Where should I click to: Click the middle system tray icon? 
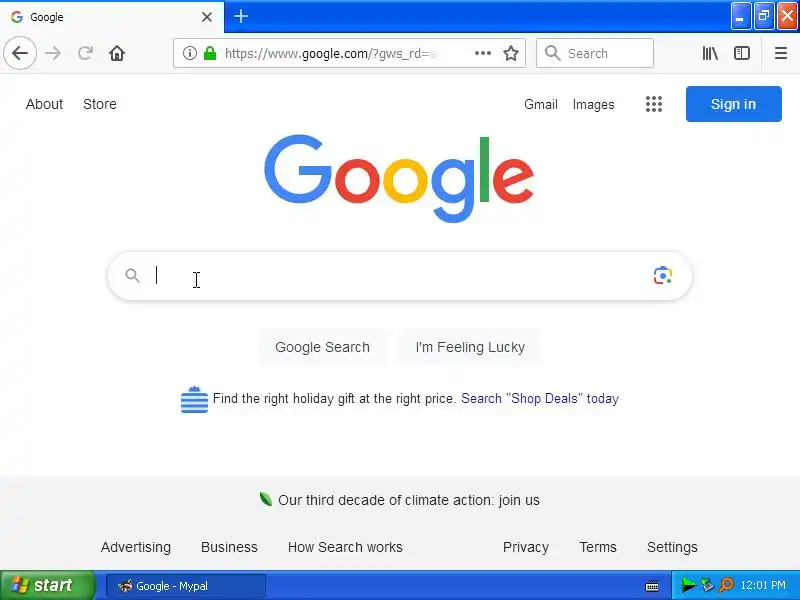(x=707, y=585)
